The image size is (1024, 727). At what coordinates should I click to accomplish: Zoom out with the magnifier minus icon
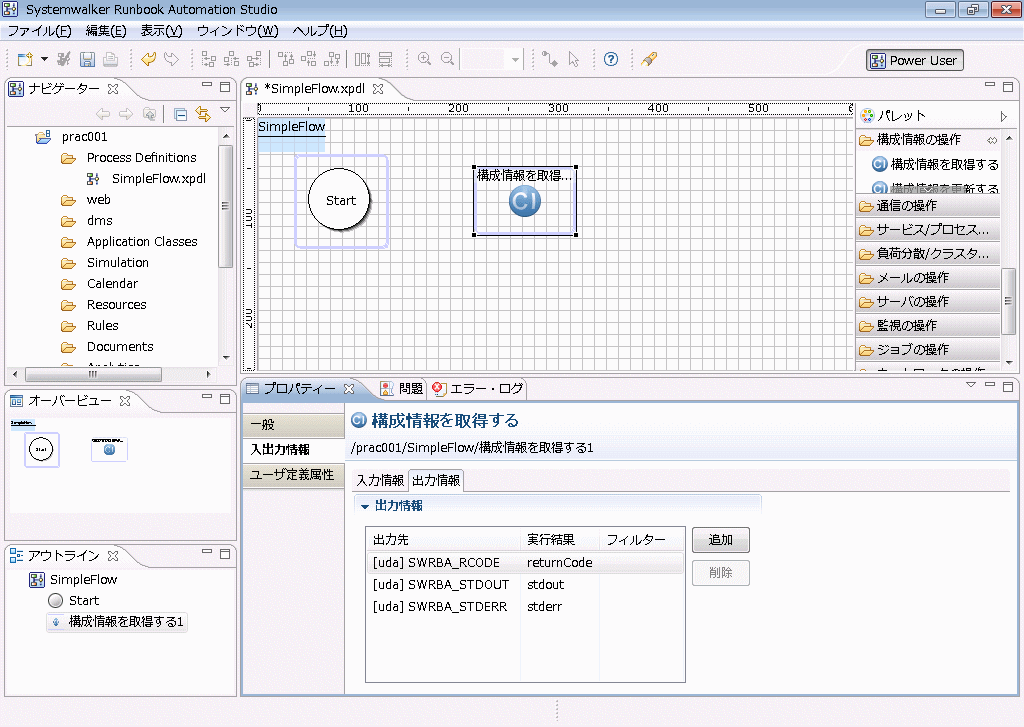[447, 59]
